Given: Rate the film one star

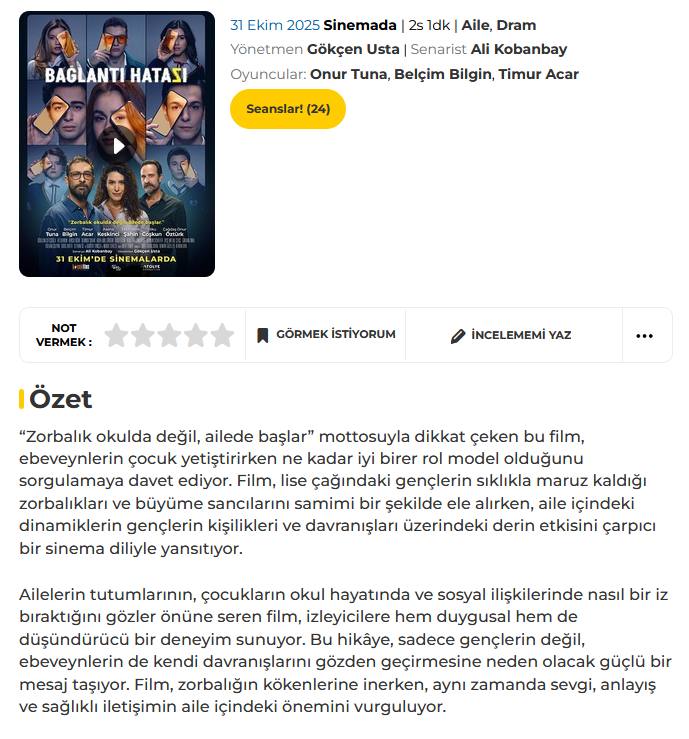Looking at the screenshot, I should [116, 336].
